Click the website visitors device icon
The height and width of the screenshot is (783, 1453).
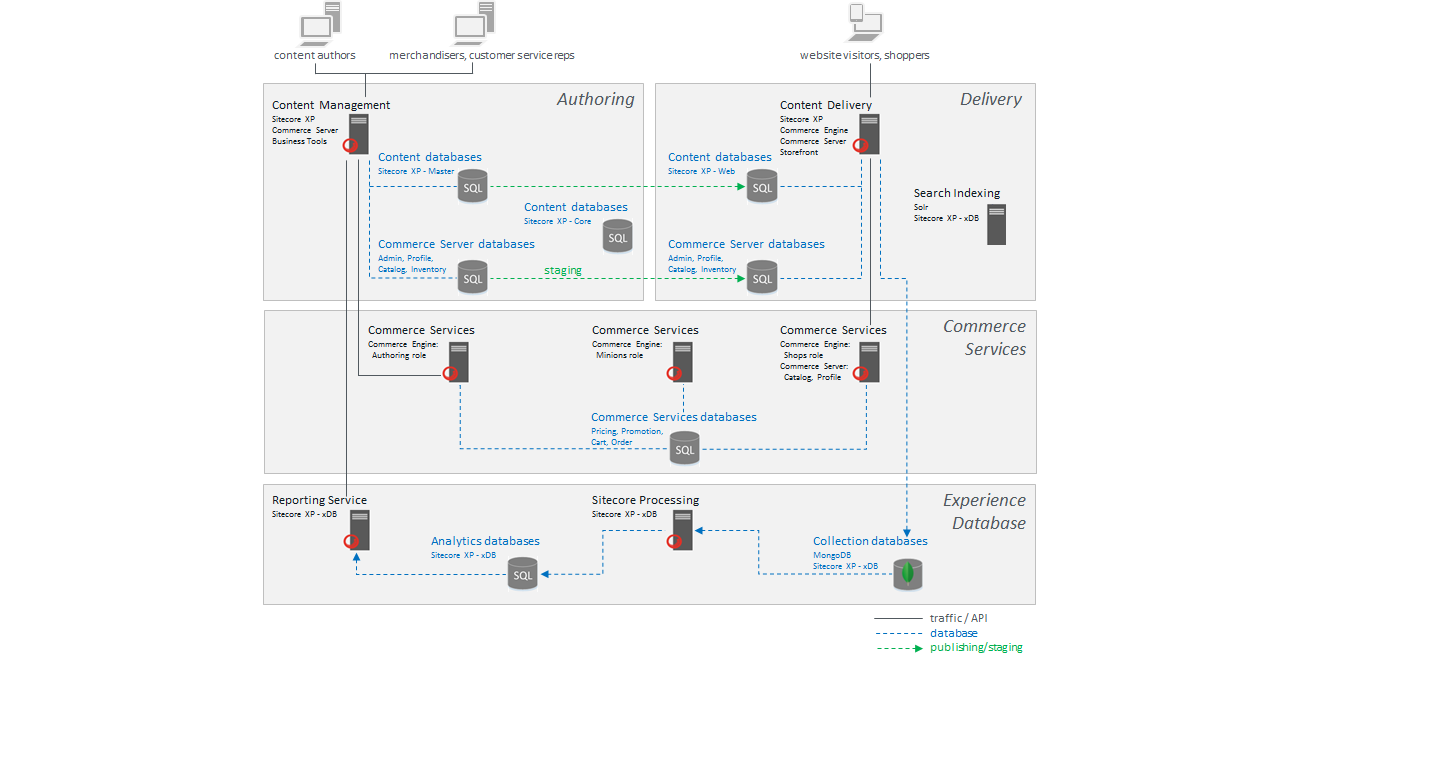click(865, 22)
